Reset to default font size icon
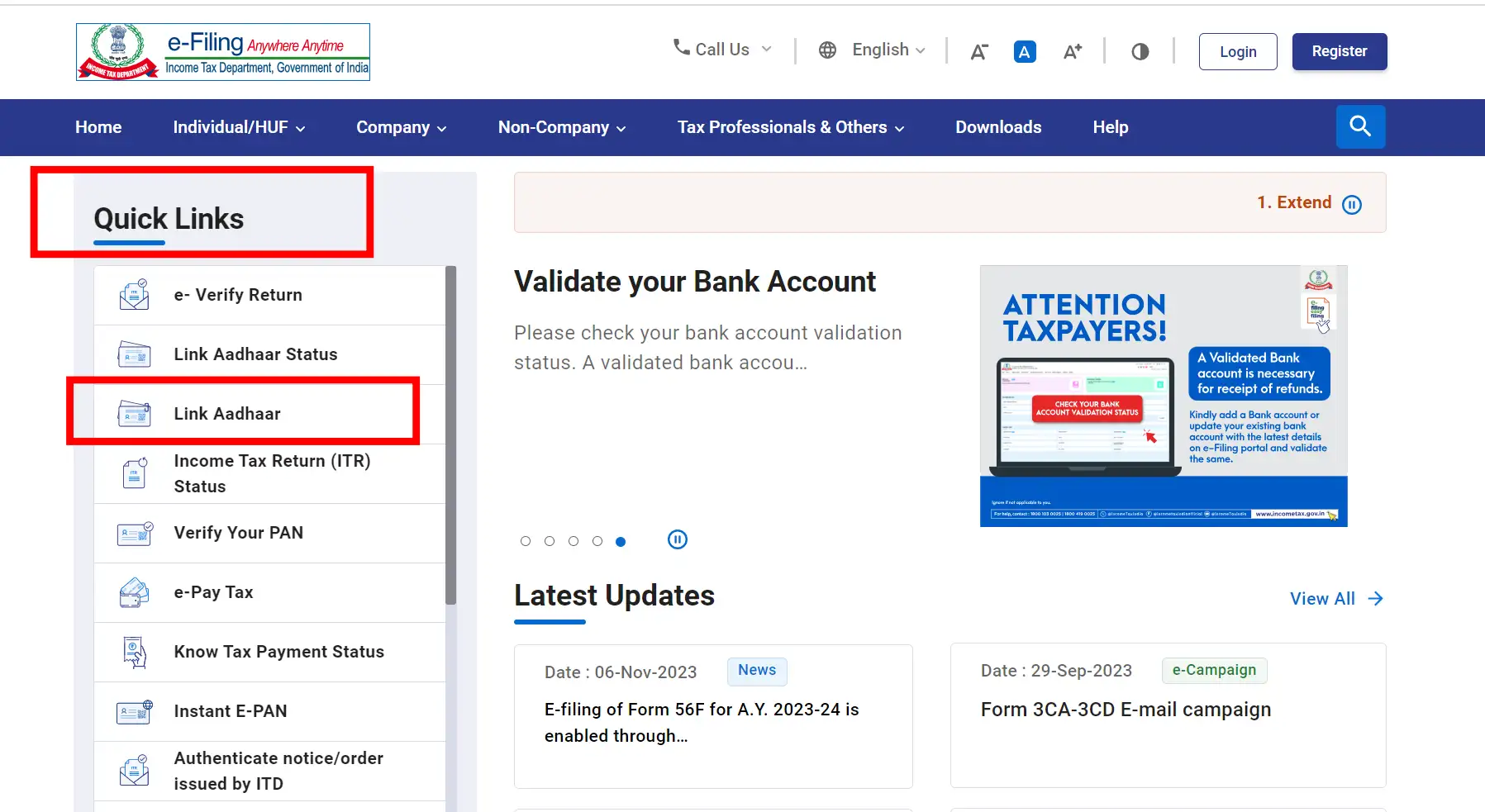This screenshot has height=812, width=1485. [1025, 52]
